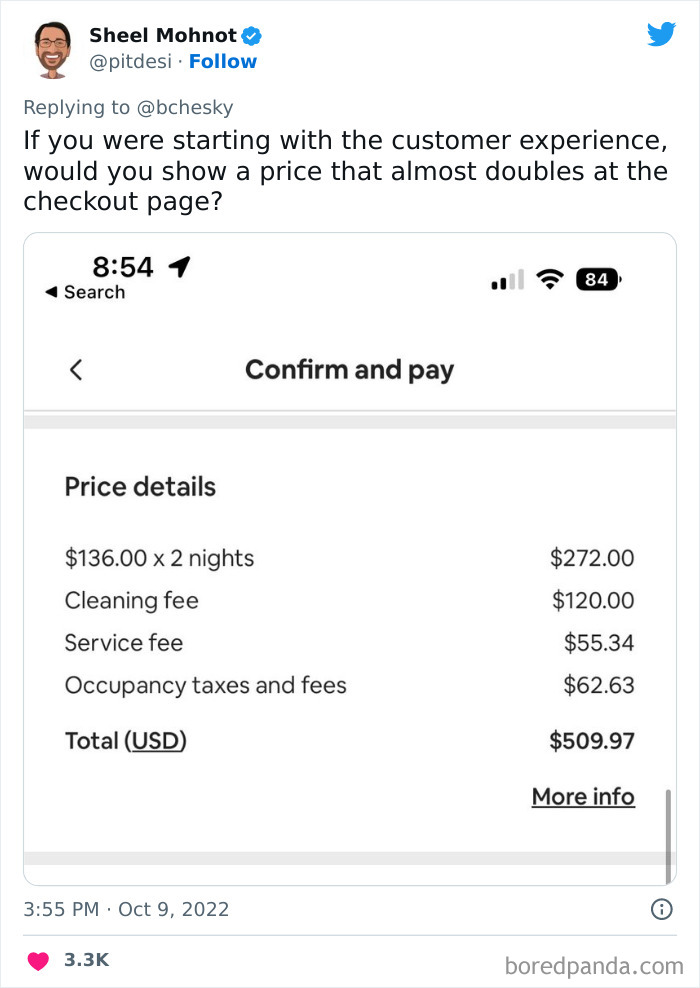Click the Sheel Mohnot display name
This screenshot has width=700, height=988.
[163, 36]
